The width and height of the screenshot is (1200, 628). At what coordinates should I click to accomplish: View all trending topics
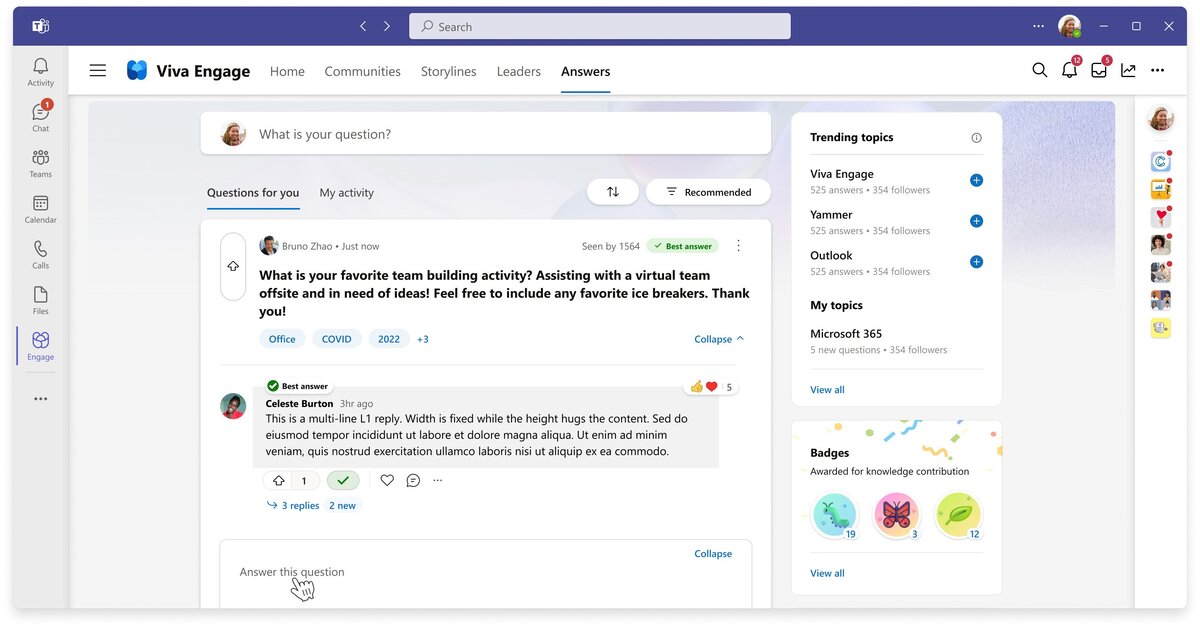[x=827, y=390]
